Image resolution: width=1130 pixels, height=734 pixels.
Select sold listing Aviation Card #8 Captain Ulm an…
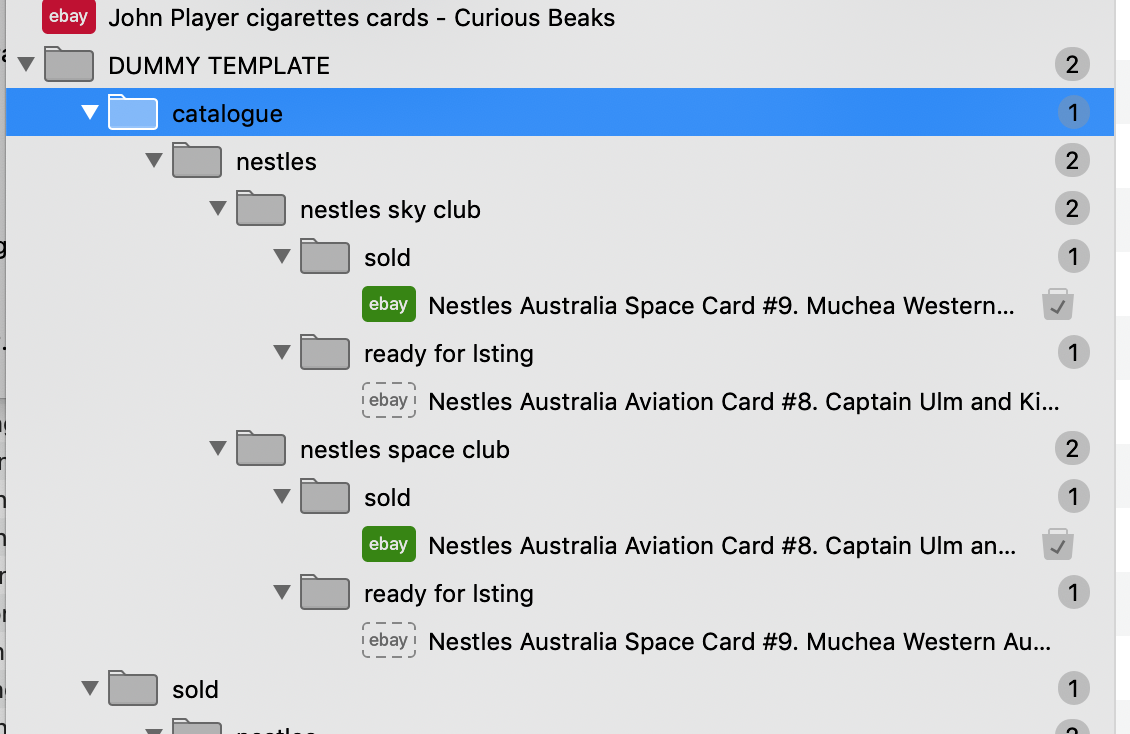pyautogui.click(x=723, y=545)
